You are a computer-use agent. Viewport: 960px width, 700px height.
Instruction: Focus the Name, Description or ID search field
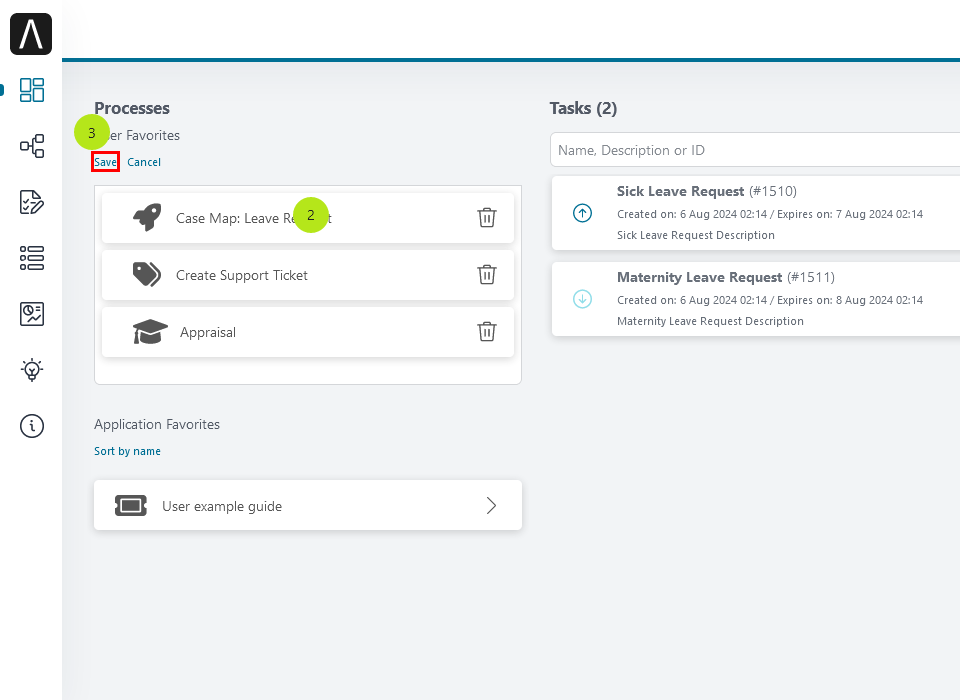point(755,150)
